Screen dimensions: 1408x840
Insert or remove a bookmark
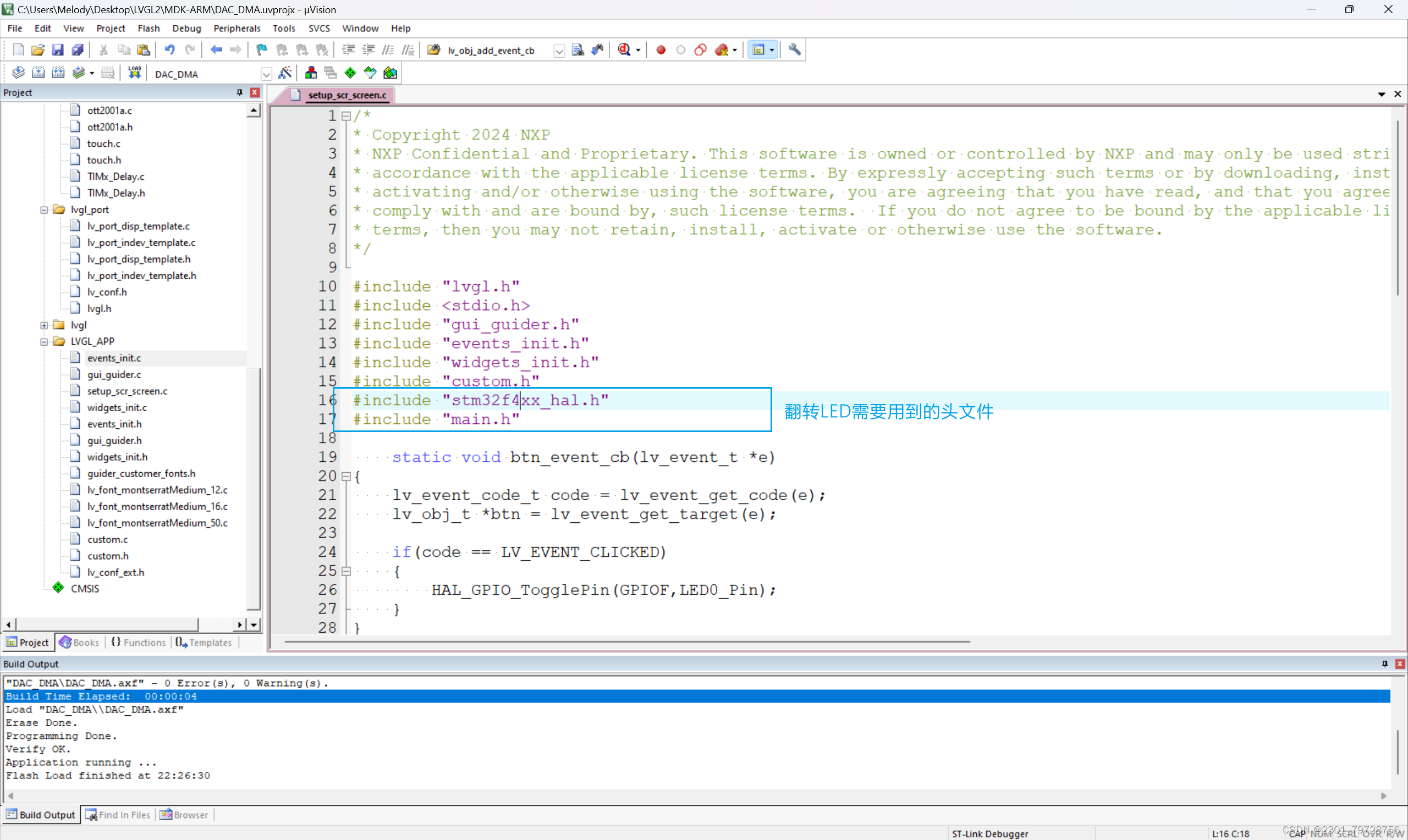click(x=261, y=50)
